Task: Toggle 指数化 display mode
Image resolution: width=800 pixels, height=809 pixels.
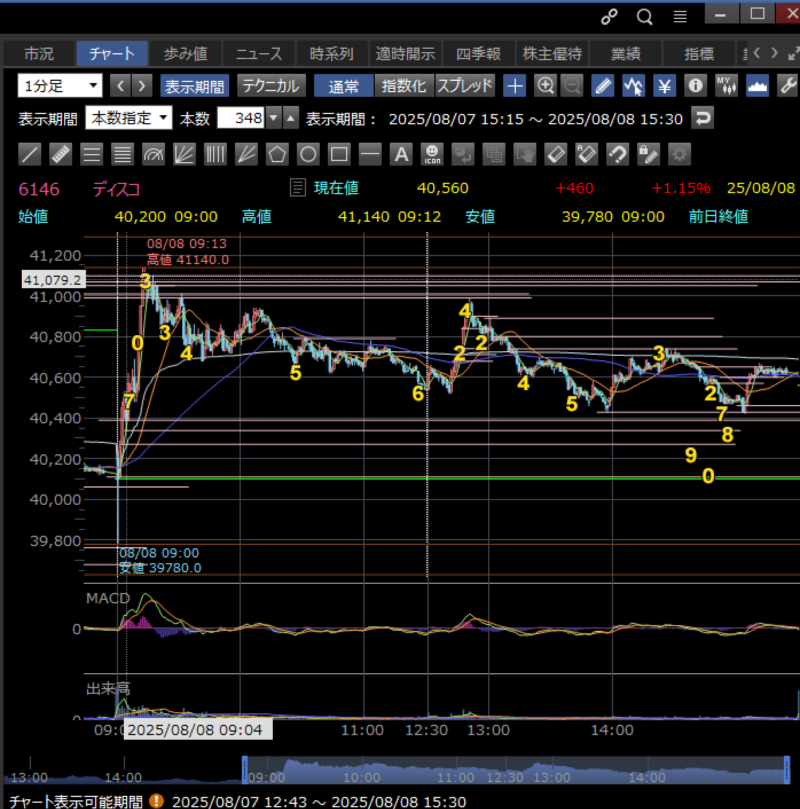Action: (x=404, y=86)
